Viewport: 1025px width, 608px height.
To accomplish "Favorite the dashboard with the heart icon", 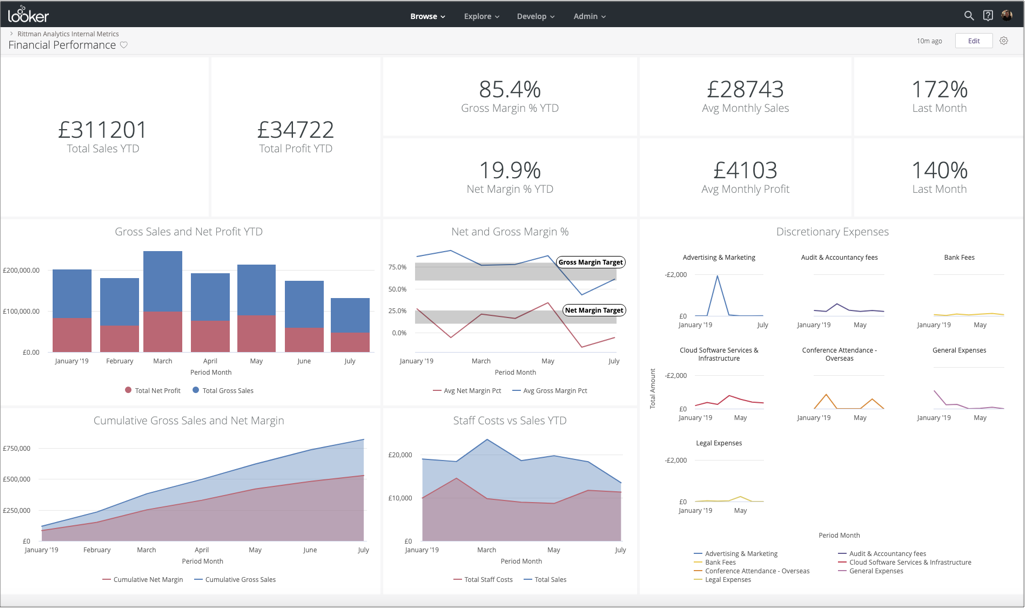I will pyautogui.click(x=124, y=45).
